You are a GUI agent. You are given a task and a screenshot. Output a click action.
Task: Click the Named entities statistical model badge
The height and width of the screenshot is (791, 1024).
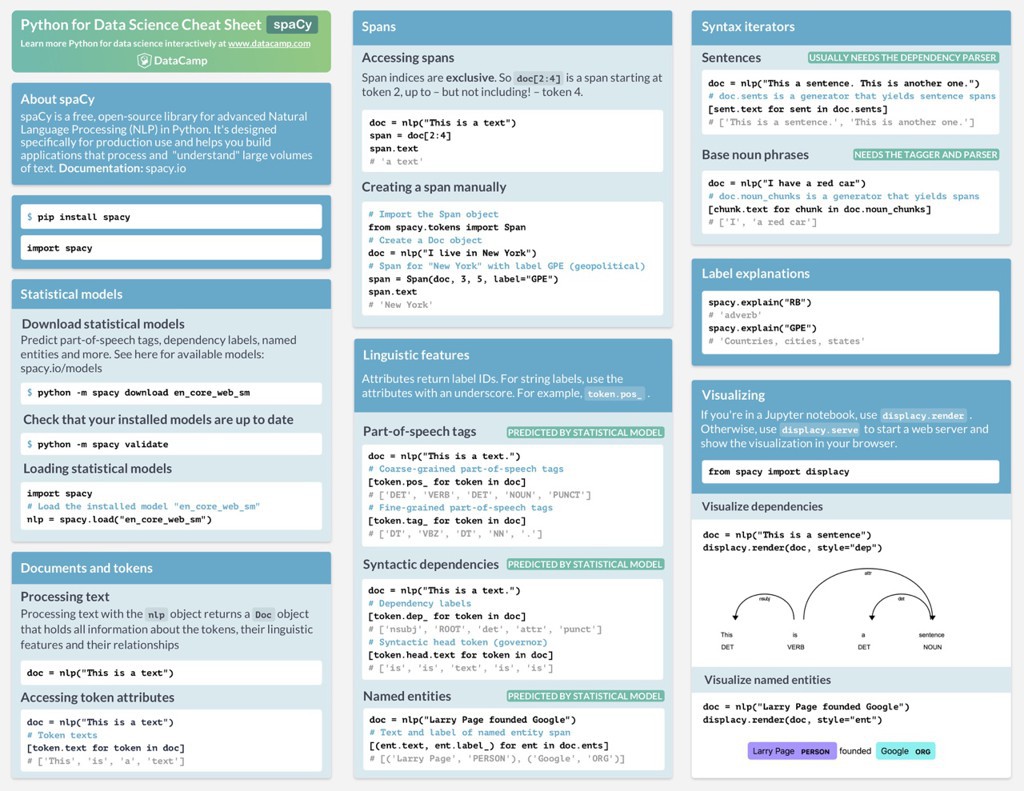585,696
